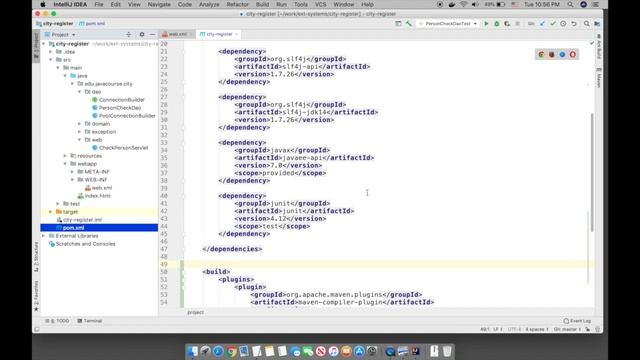Viewport: 640px width, 360px height.
Task: Open the Project view selector dropdown
Action: 60,35
